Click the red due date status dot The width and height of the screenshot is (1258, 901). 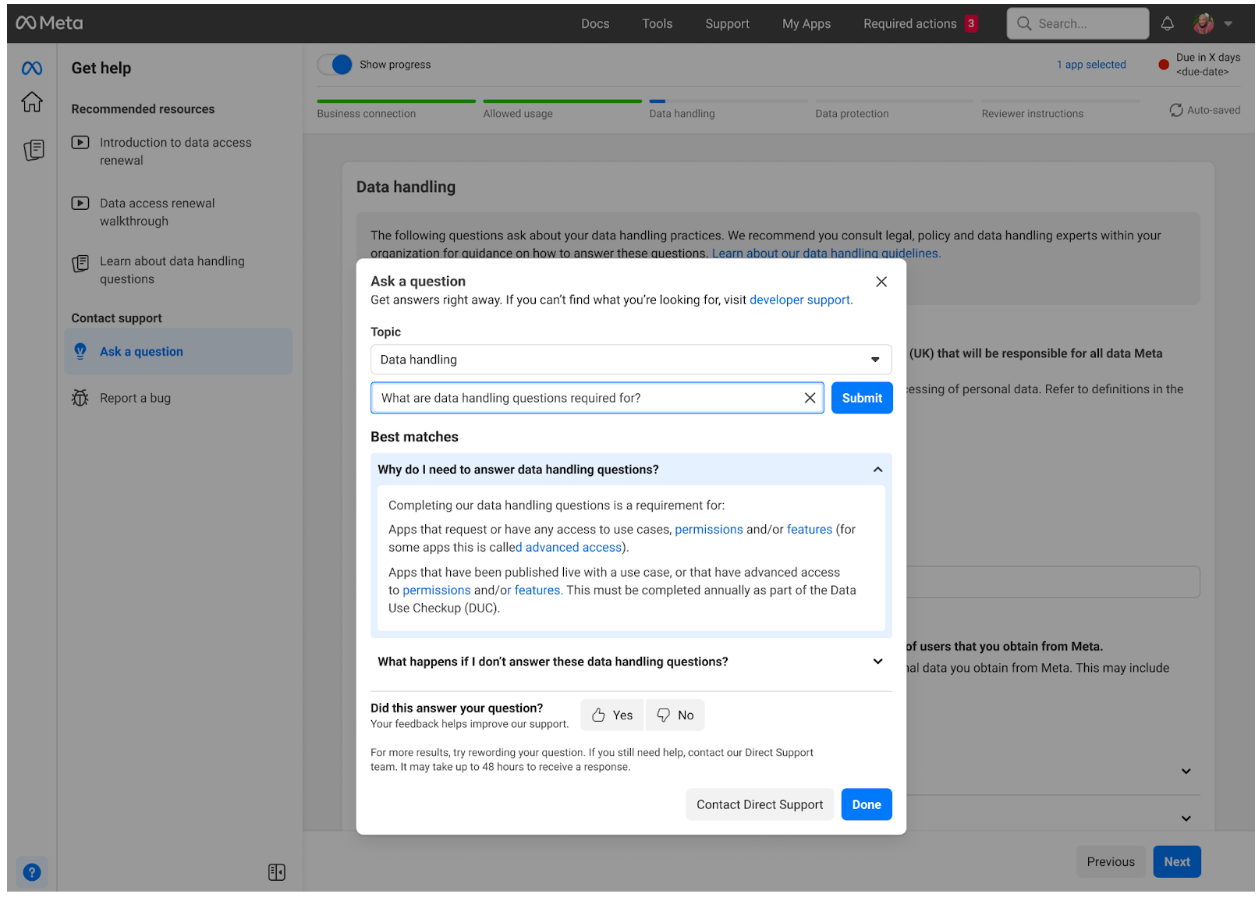point(1164,65)
